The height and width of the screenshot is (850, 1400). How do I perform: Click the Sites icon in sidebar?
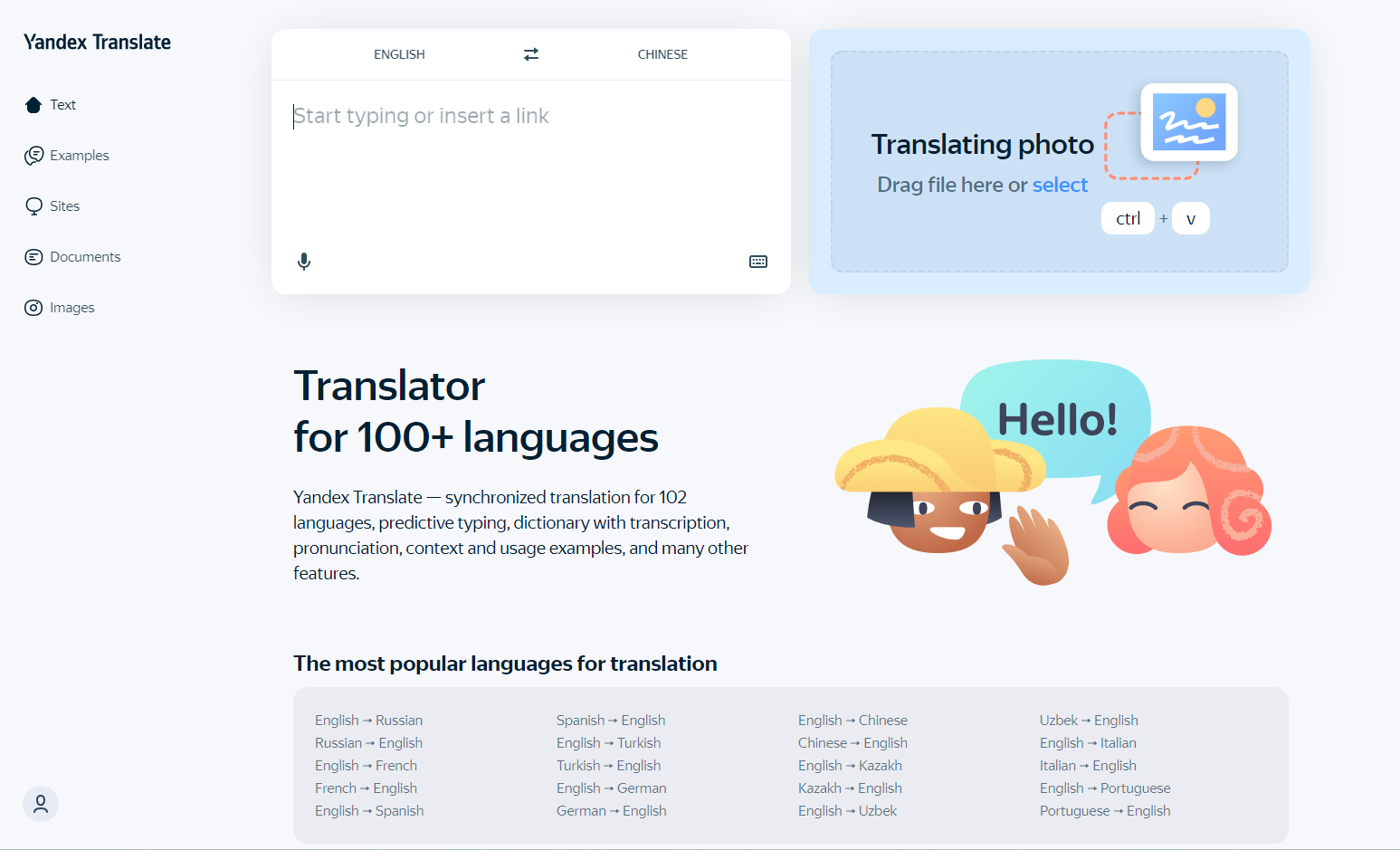[x=33, y=206]
